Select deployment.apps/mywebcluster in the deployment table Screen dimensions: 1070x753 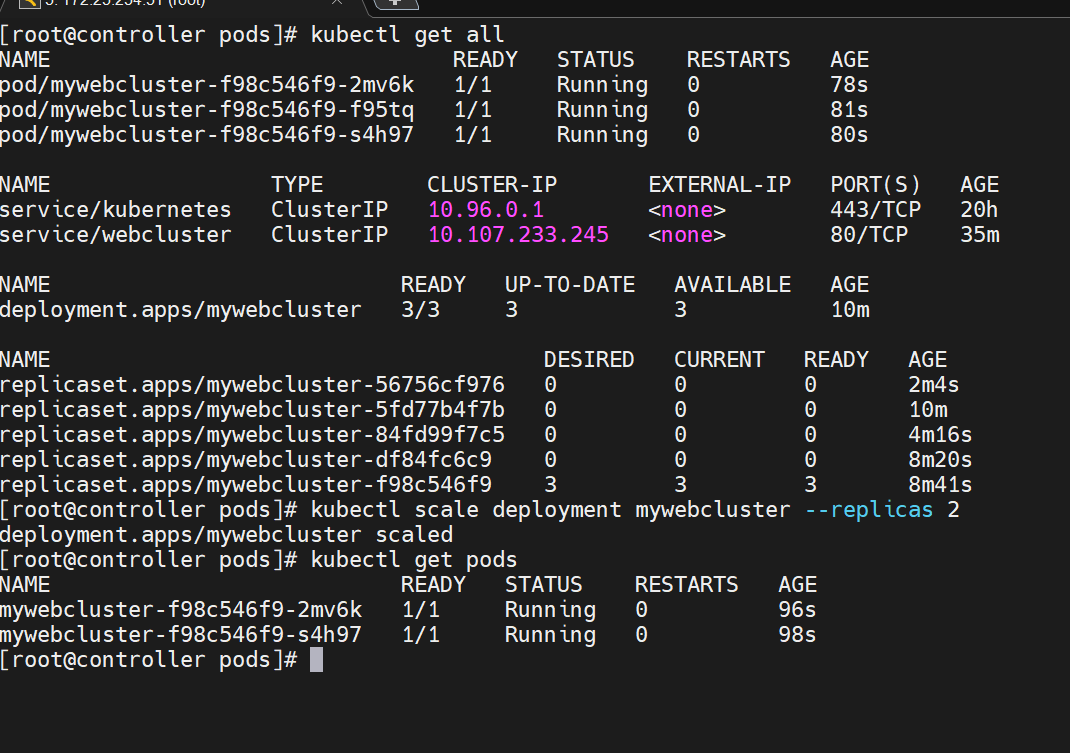coord(181,310)
